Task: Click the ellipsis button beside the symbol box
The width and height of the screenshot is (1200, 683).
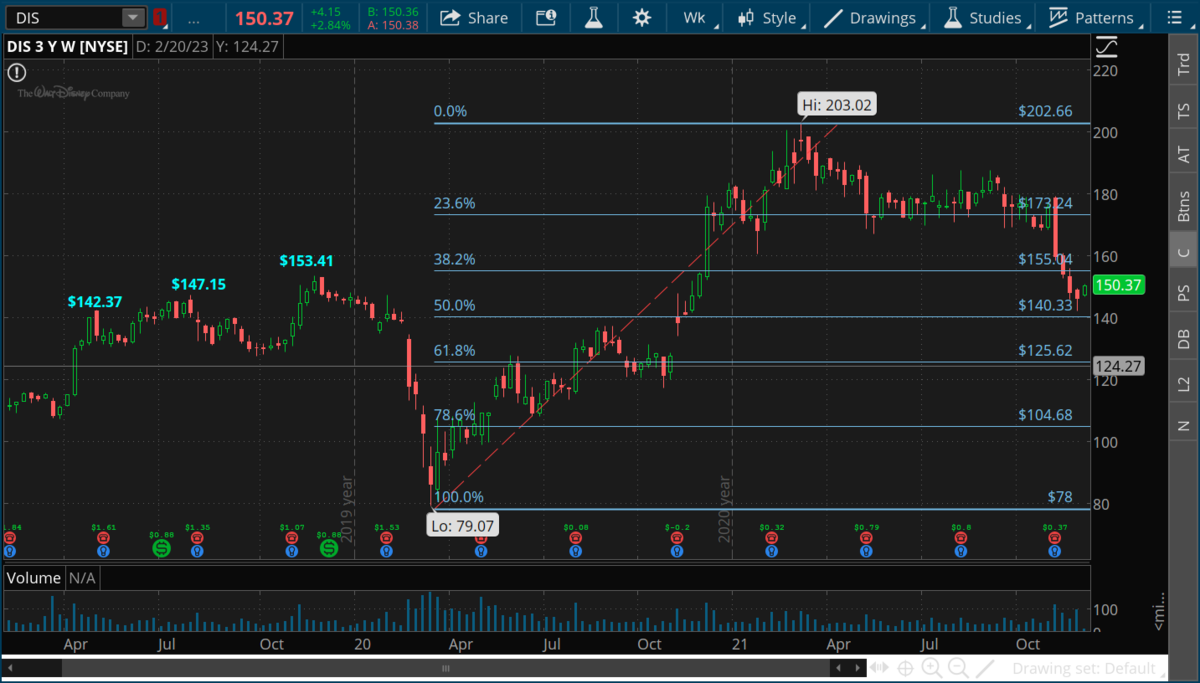Action: pyautogui.click(x=193, y=18)
